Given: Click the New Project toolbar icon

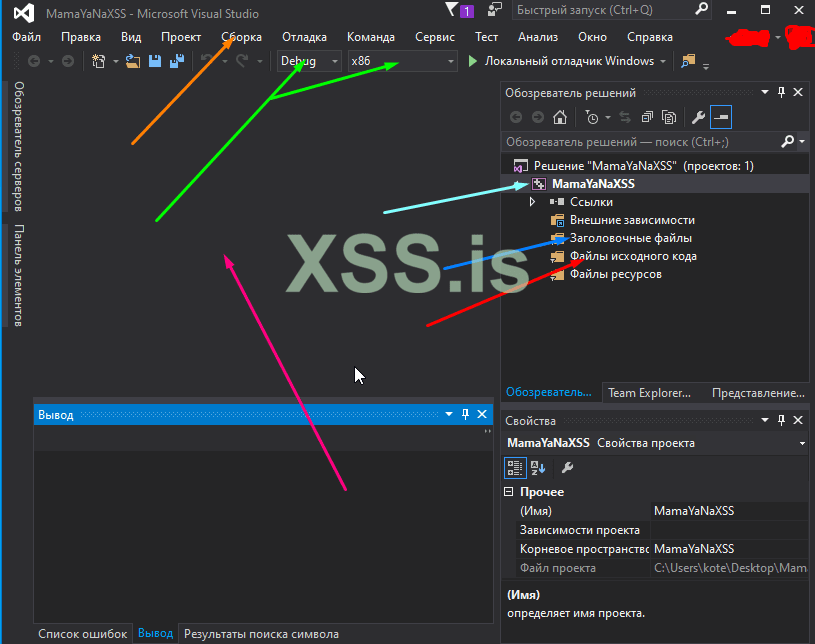Looking at the screenshot, I should pos(98,61).
